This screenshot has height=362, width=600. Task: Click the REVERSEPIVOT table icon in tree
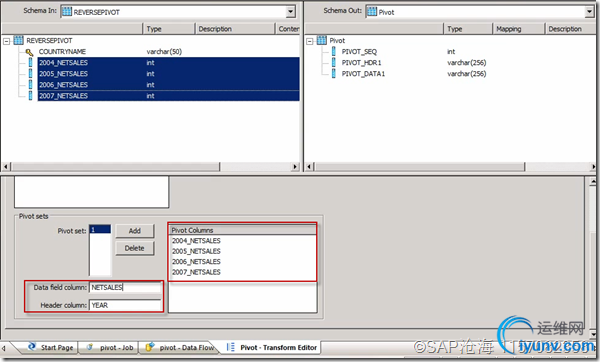coord(18,40)
